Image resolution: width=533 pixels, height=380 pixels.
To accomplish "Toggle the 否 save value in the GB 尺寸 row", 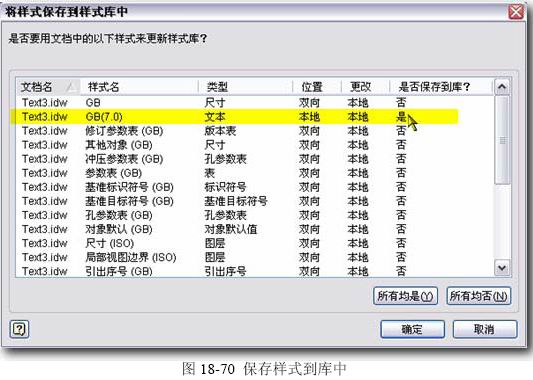I will click(x=401, y=103).
